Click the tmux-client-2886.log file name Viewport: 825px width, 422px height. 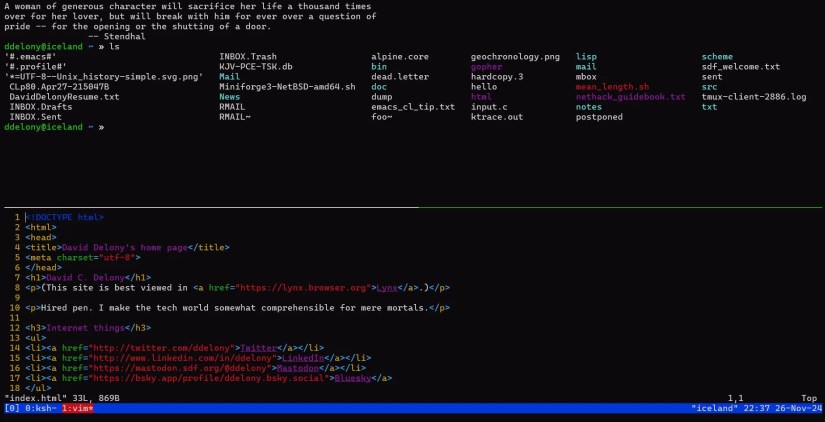pos(754,97)
